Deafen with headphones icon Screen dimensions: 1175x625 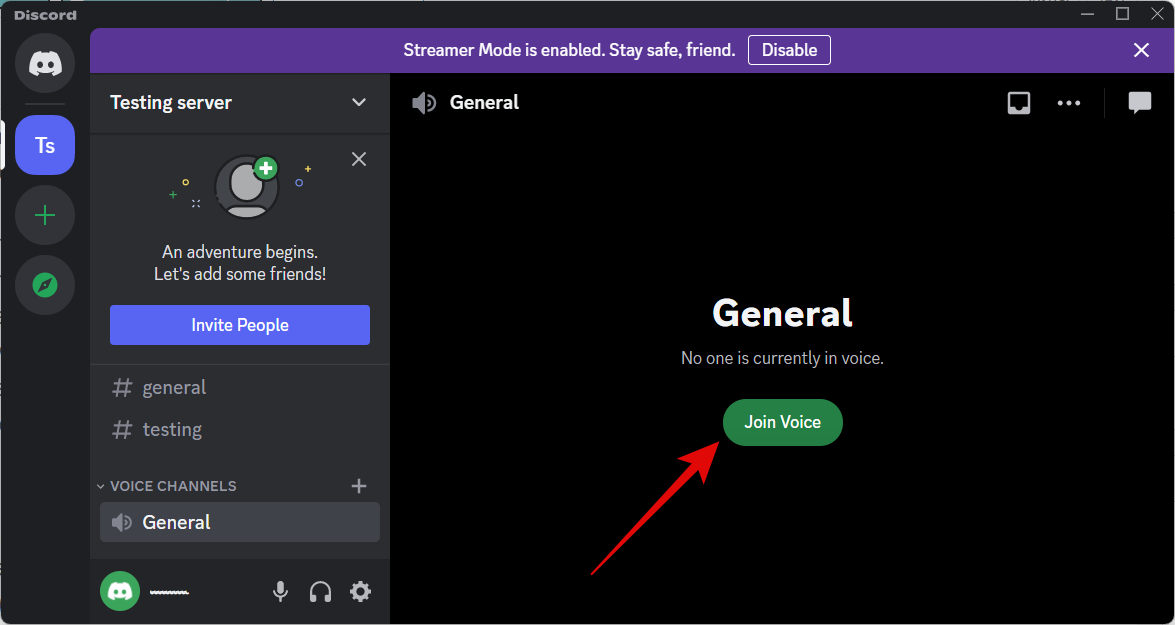[x=320, y=592]
